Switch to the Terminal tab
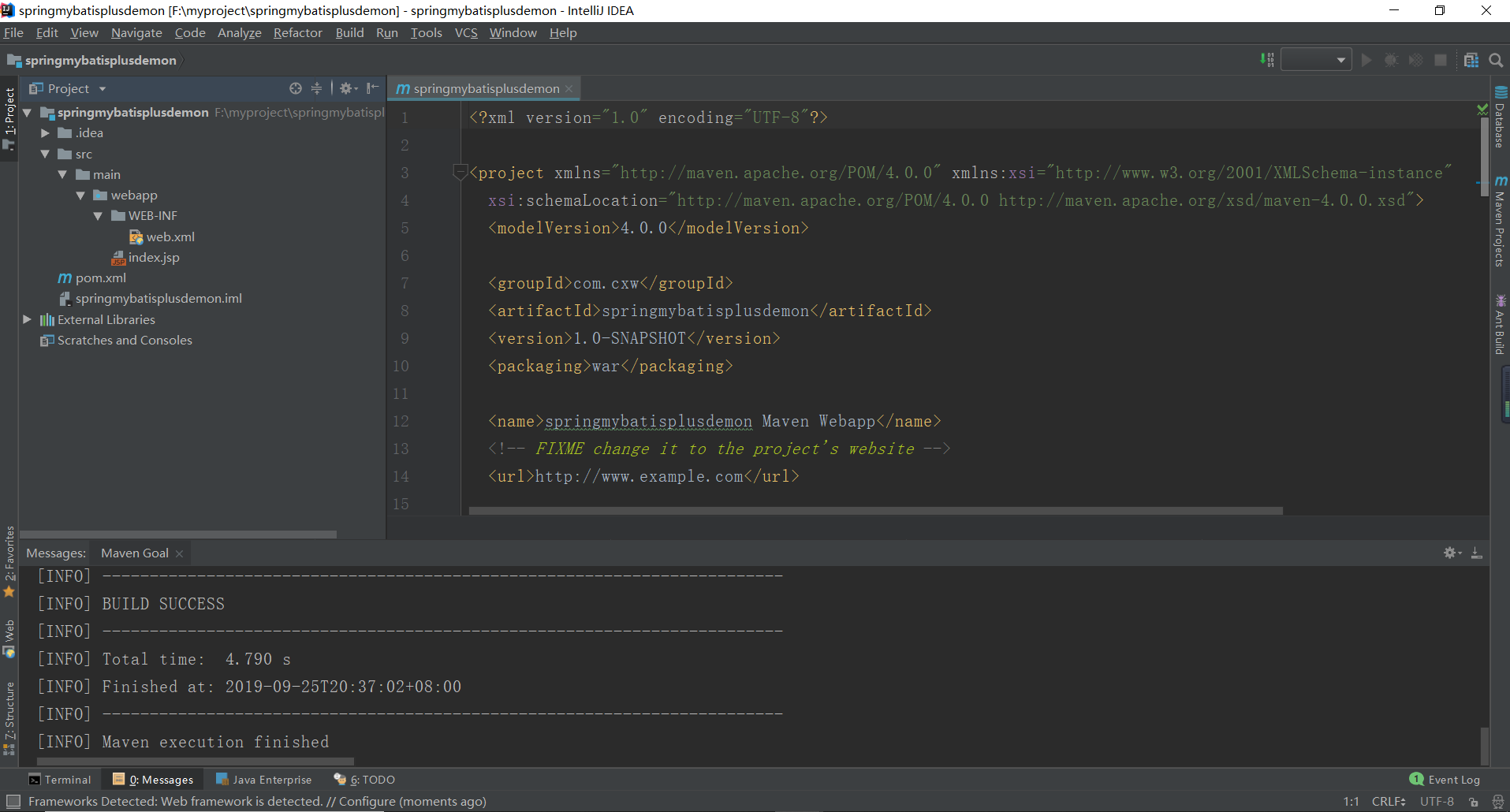Image resolution: width=1510 pixels, height=812 pixels. (60, 780)
